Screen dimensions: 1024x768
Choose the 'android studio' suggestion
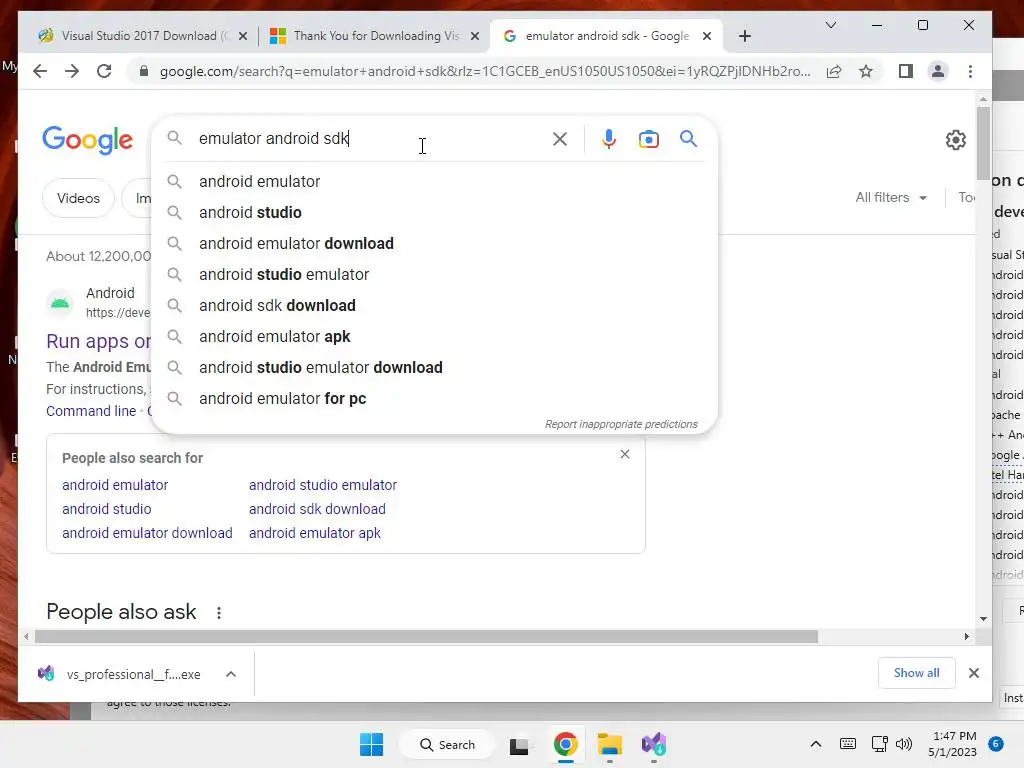pos(434,212)
